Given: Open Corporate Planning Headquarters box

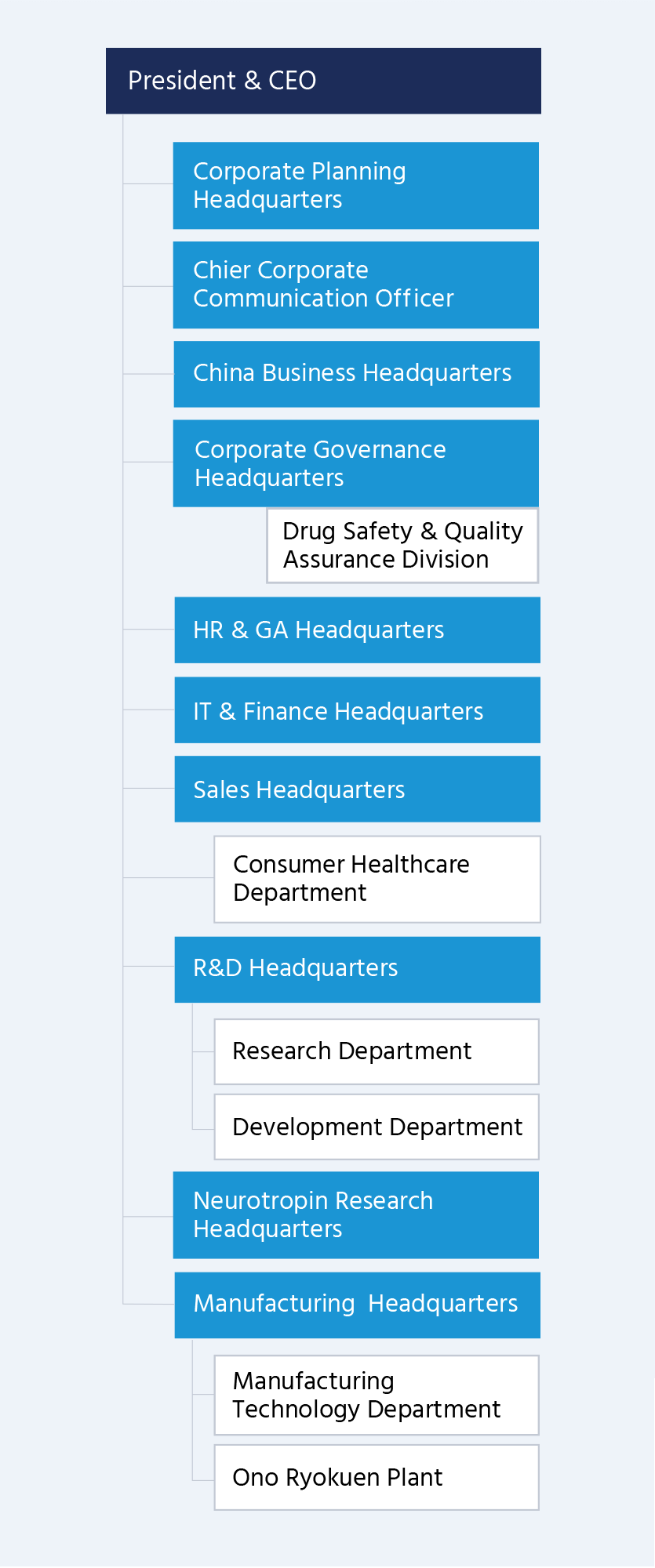Looking at the screenshot, I should click(x=356, y=186).
